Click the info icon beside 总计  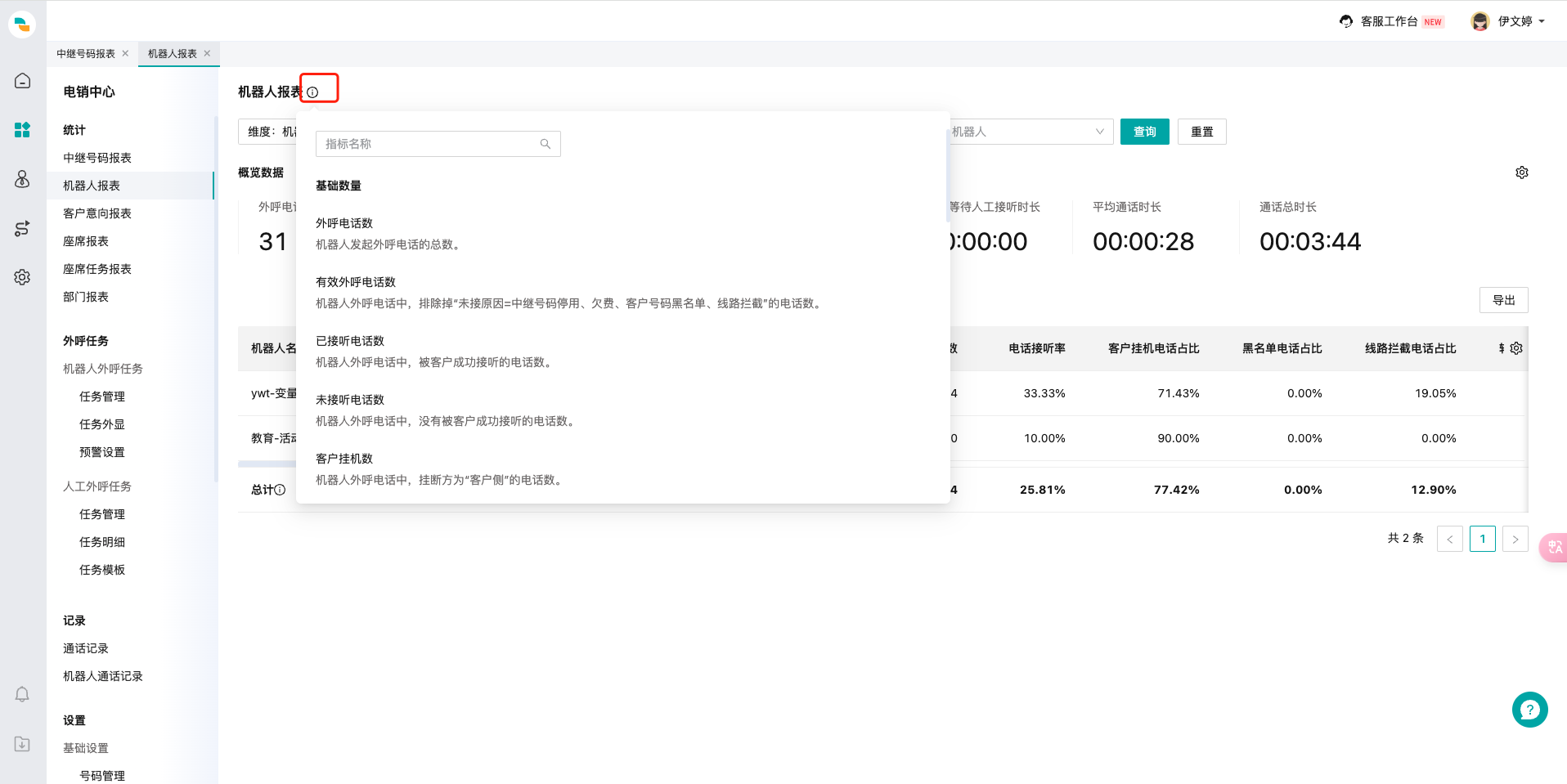pos(280,490)
